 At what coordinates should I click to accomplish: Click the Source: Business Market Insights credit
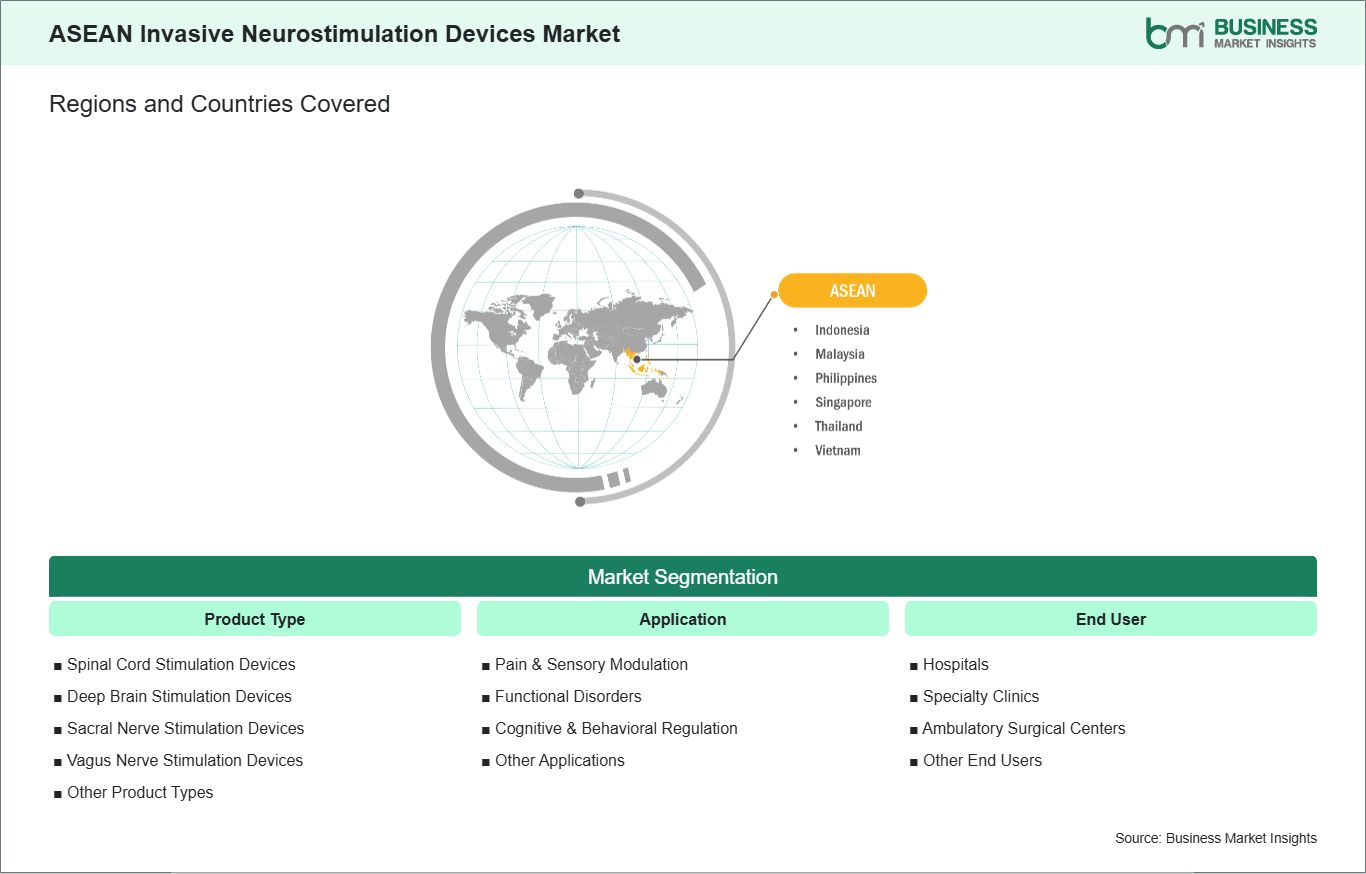(1216, 838)
